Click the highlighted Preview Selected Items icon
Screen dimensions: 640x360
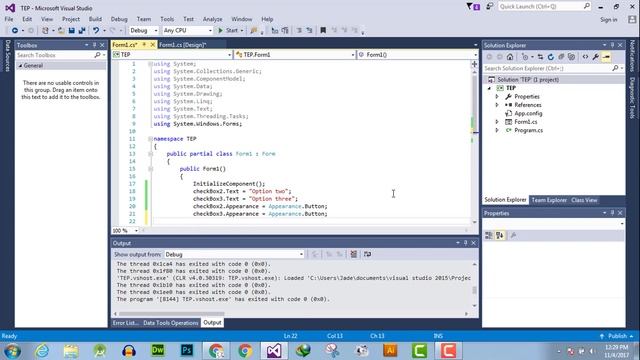[x=606, y=57]
